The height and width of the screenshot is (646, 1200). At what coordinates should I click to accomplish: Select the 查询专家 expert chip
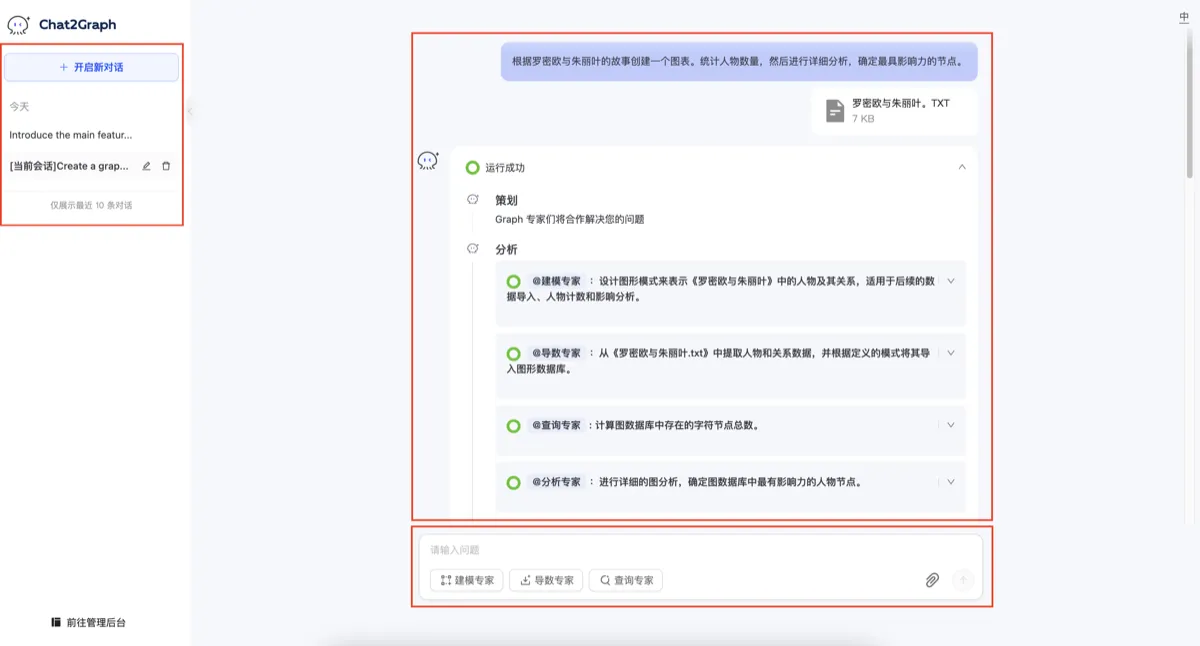(626, 580)
